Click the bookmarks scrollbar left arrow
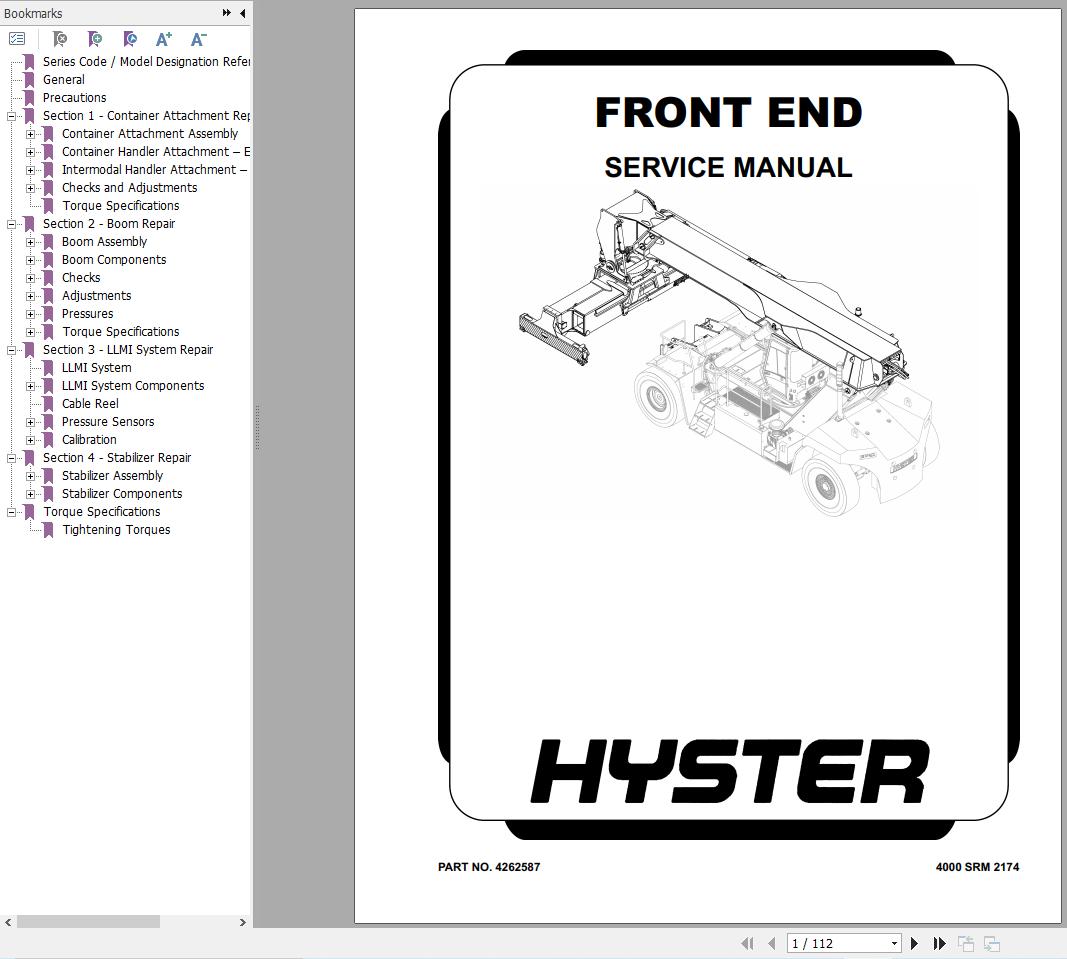The width and height of the screenshot is (1067, 959). tap(8, 922)
